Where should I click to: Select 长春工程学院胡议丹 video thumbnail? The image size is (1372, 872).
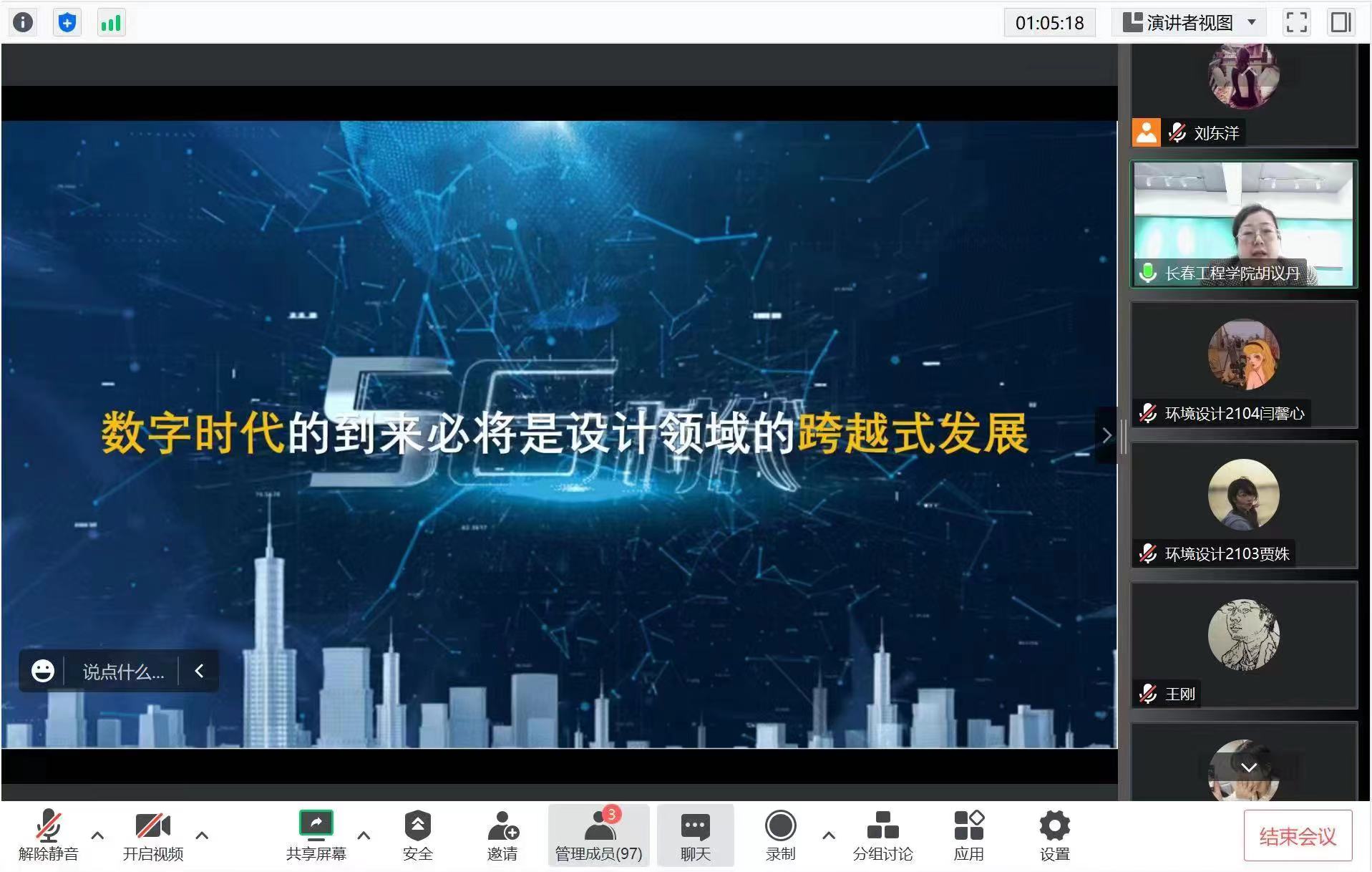tap(1243, 224)
